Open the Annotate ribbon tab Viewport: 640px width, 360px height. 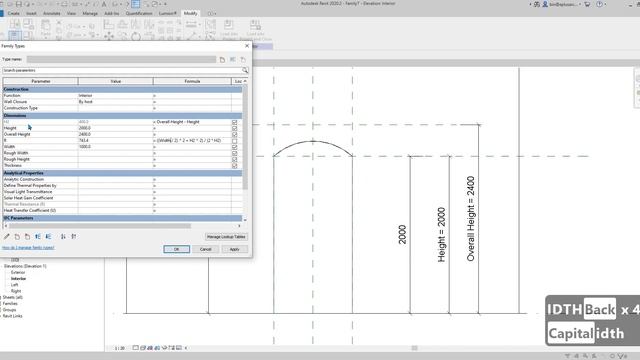pos(52,13)
